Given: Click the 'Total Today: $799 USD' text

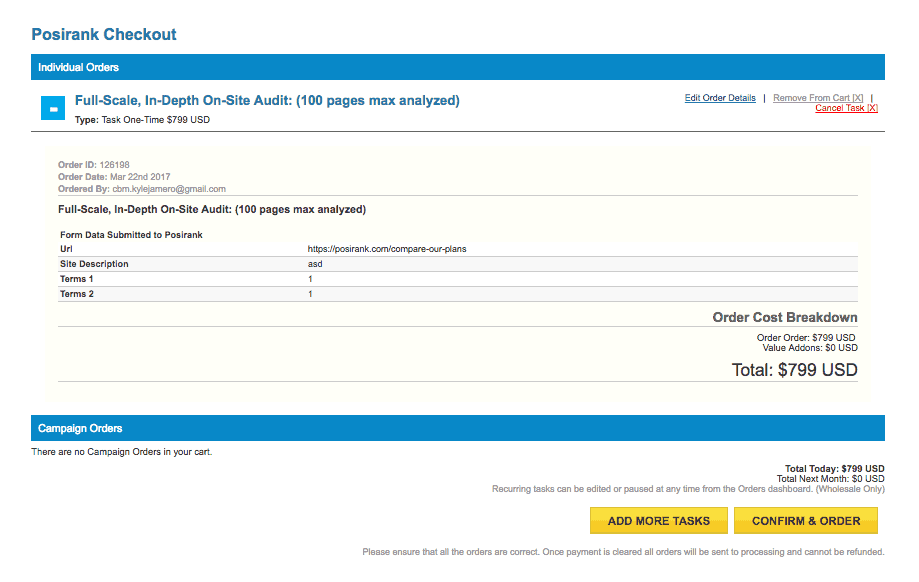Looking at the screenshot, I should pyautogui.click(x=835, y=469).
